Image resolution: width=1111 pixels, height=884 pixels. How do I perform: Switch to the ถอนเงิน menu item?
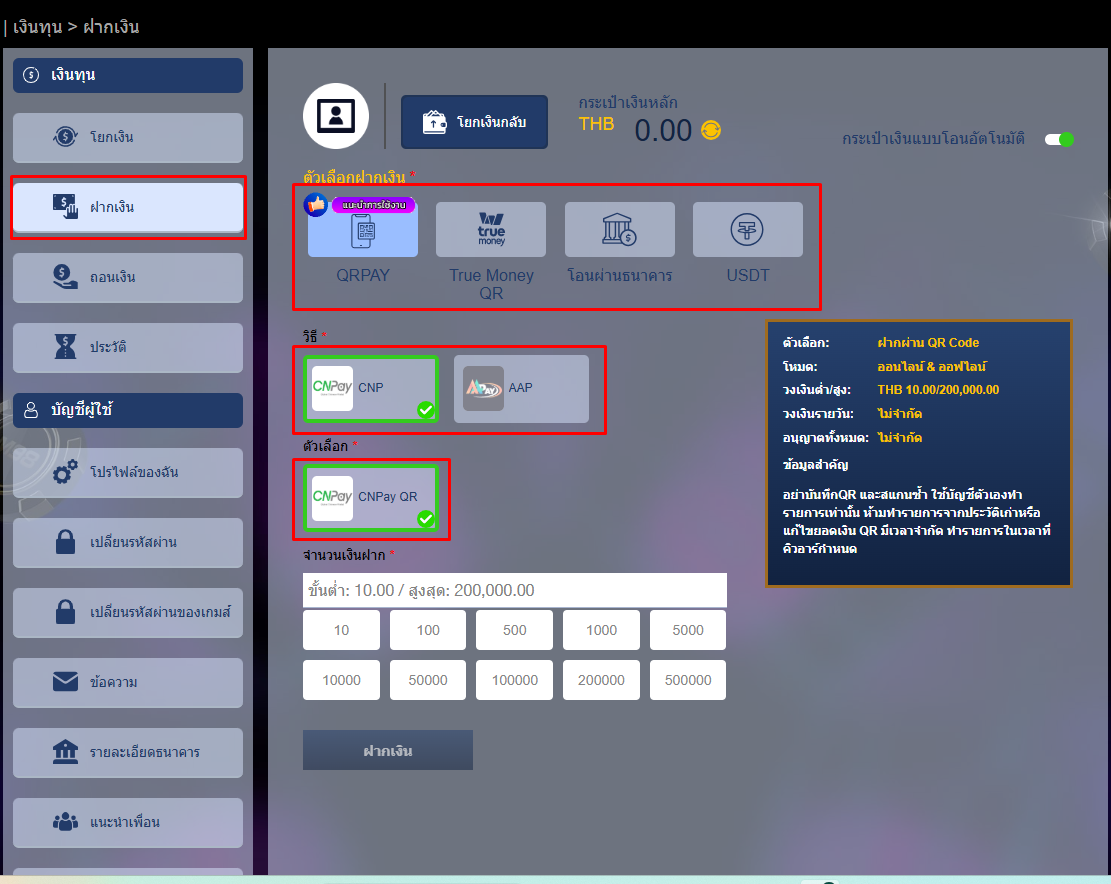click(x=127, y=278)
